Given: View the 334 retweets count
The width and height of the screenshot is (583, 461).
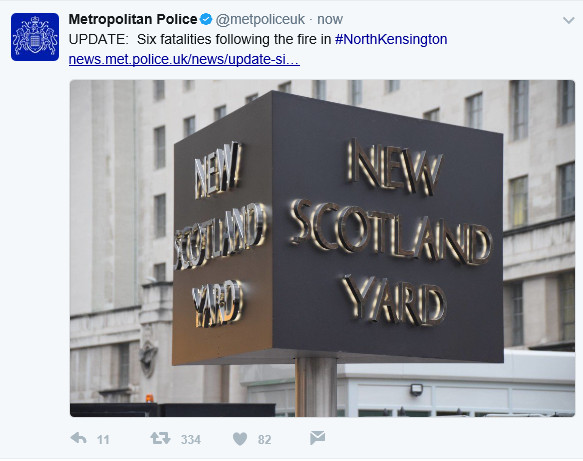Looking at the screenshot, I should coord(191,440).
